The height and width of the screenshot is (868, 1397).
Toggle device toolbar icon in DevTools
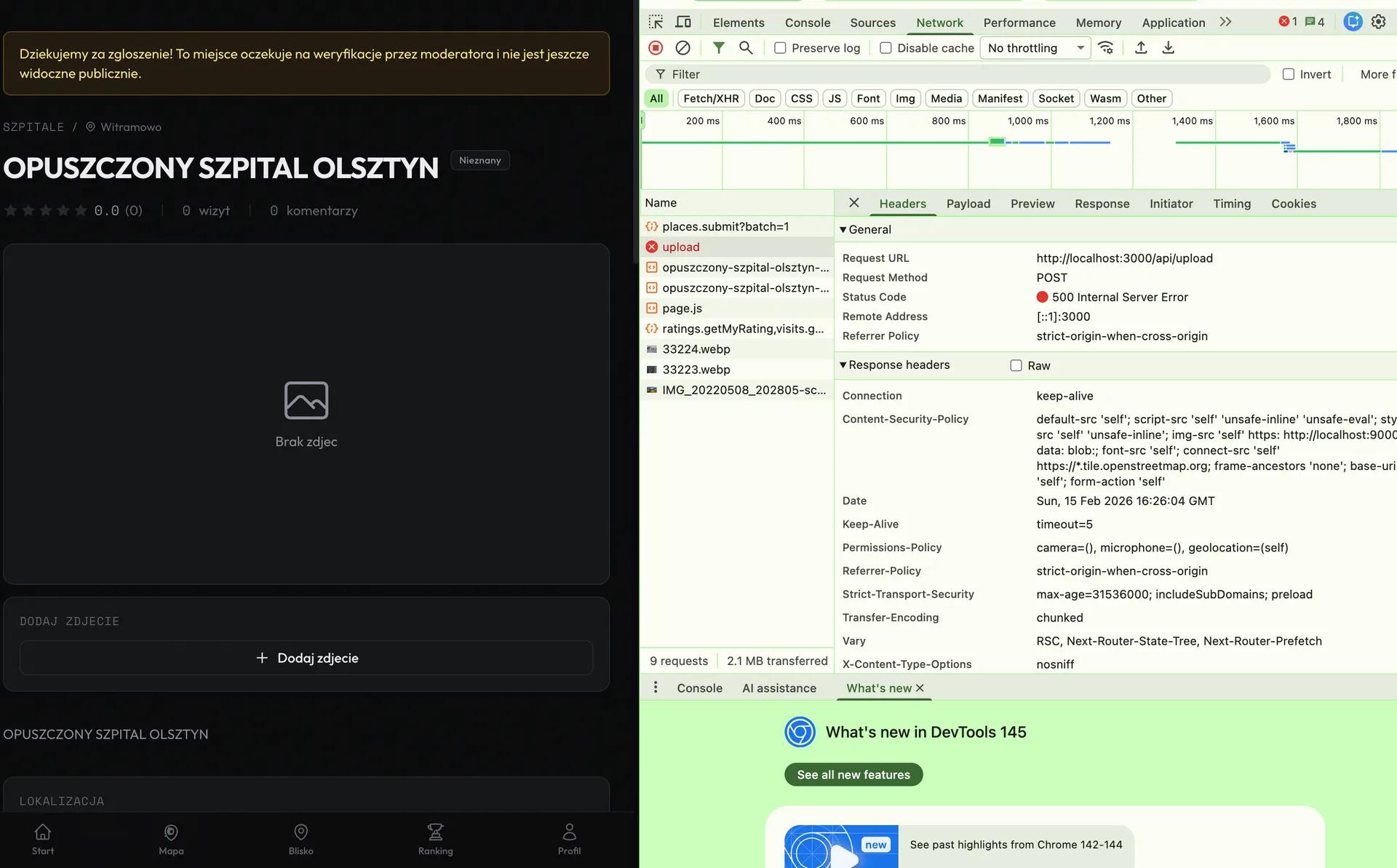tap(682, 22)
